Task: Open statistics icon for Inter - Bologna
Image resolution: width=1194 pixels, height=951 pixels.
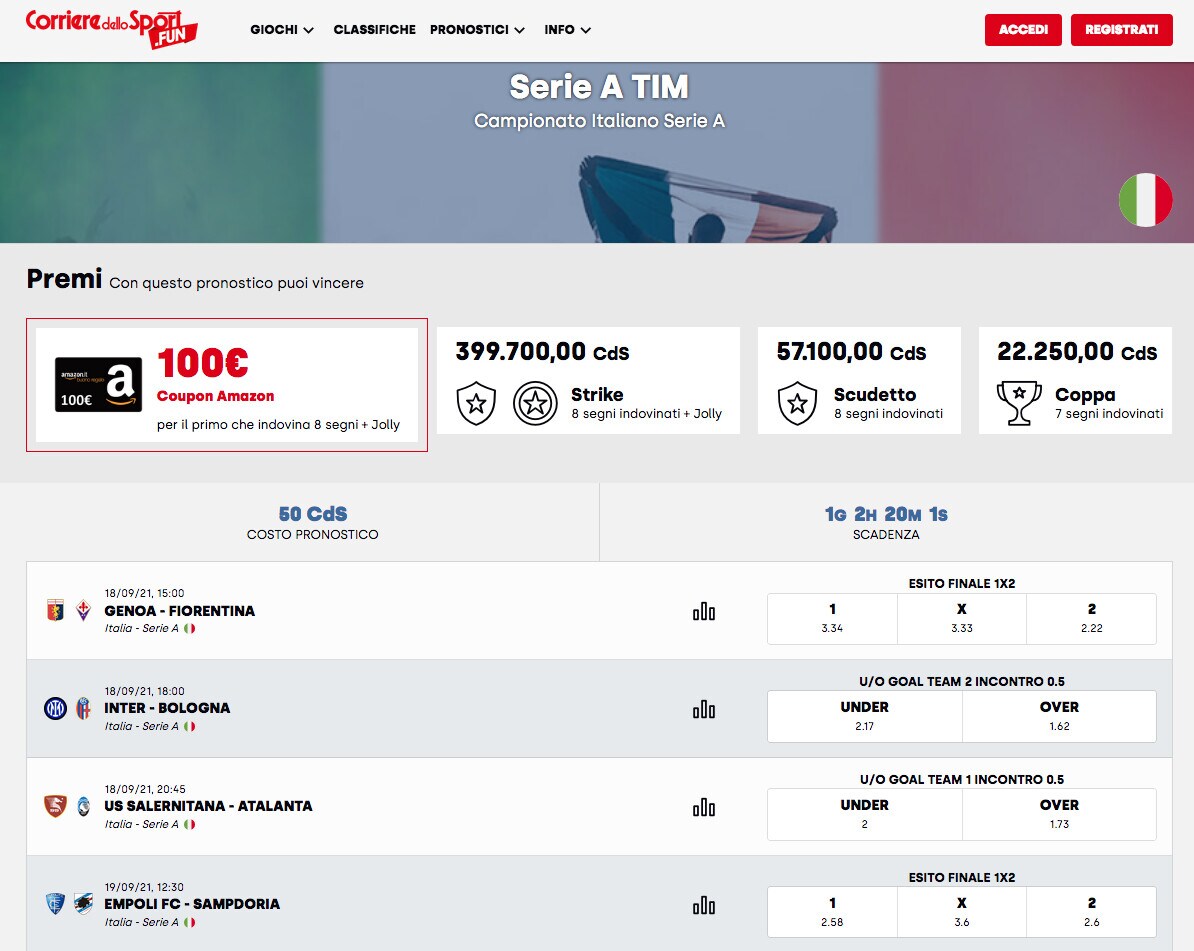Action: (x=704, y=710)
